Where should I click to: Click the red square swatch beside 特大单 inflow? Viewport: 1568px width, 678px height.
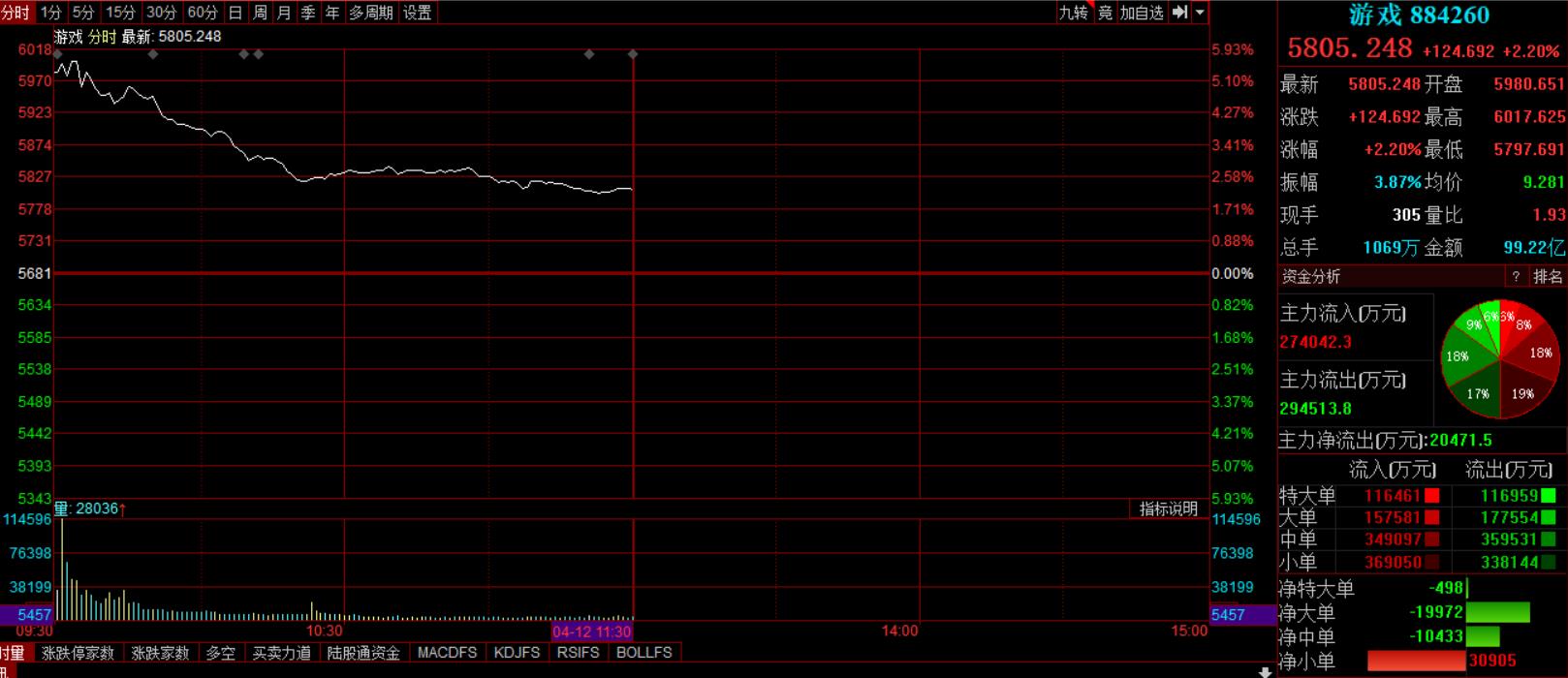1431,496
